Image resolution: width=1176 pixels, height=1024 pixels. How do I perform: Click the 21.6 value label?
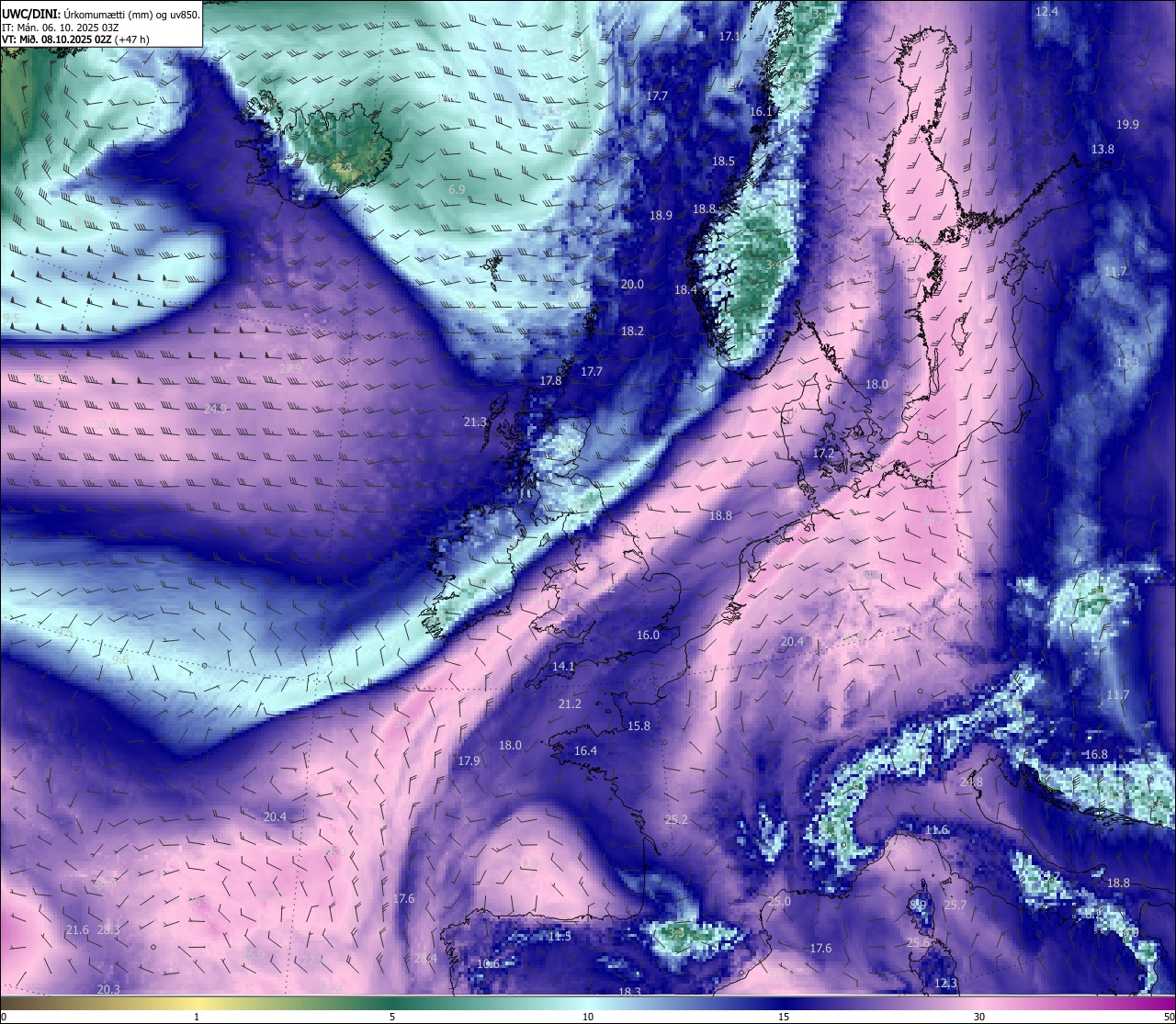[77, 930]
